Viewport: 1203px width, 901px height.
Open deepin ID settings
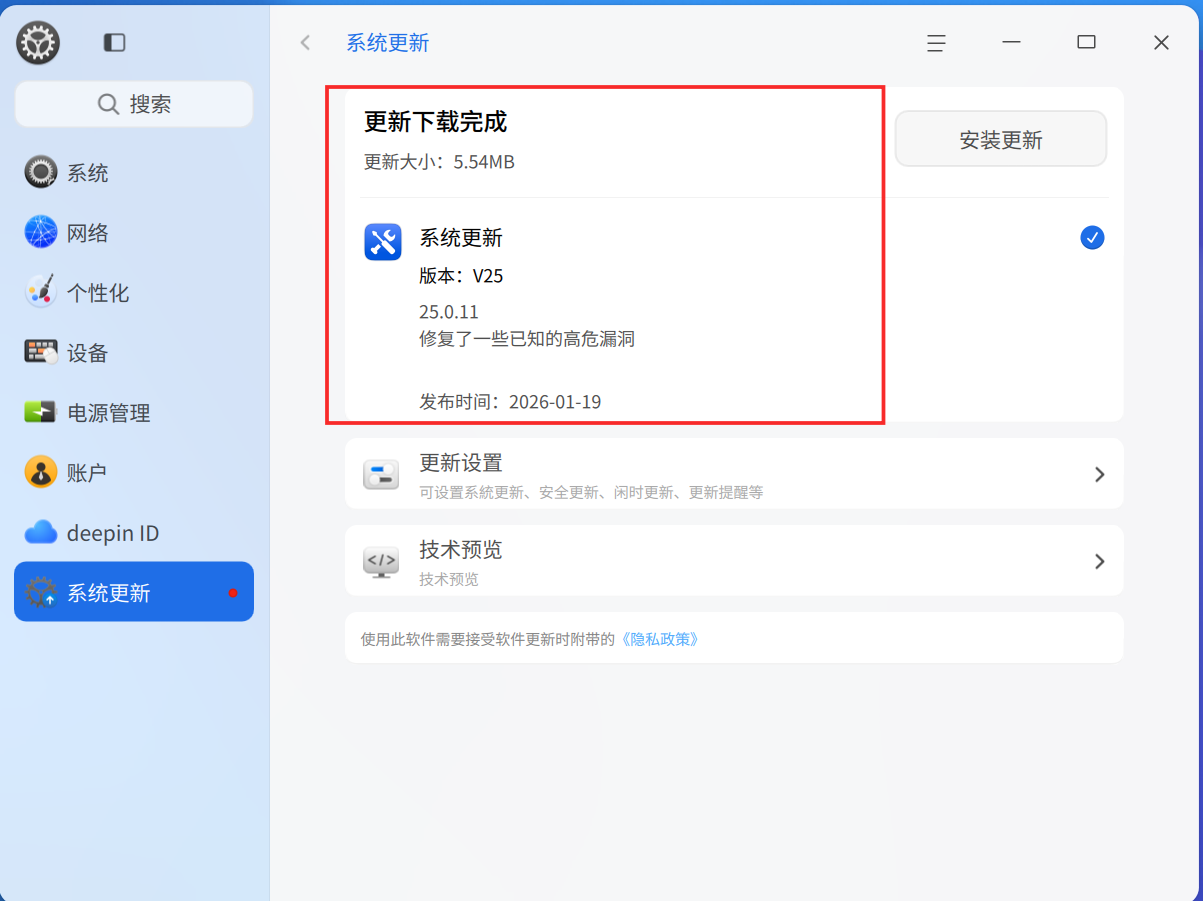point(134,533)
